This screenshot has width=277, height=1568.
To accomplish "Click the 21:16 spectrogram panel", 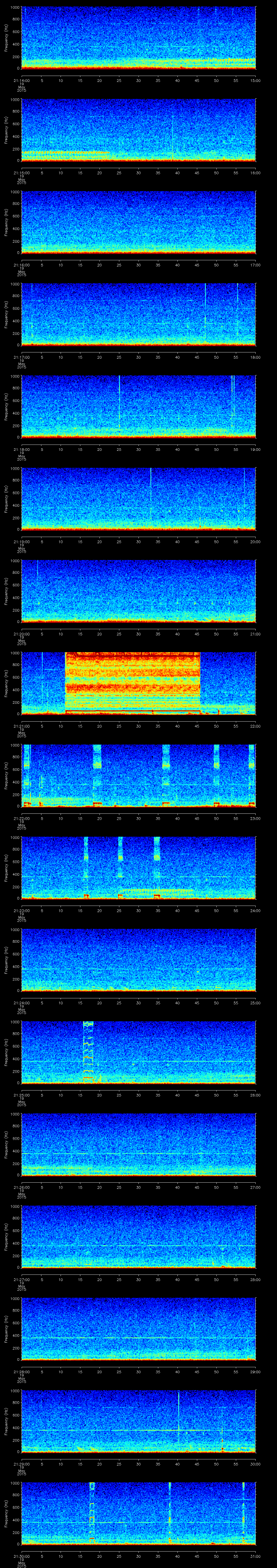I will (x=138, y=222).
